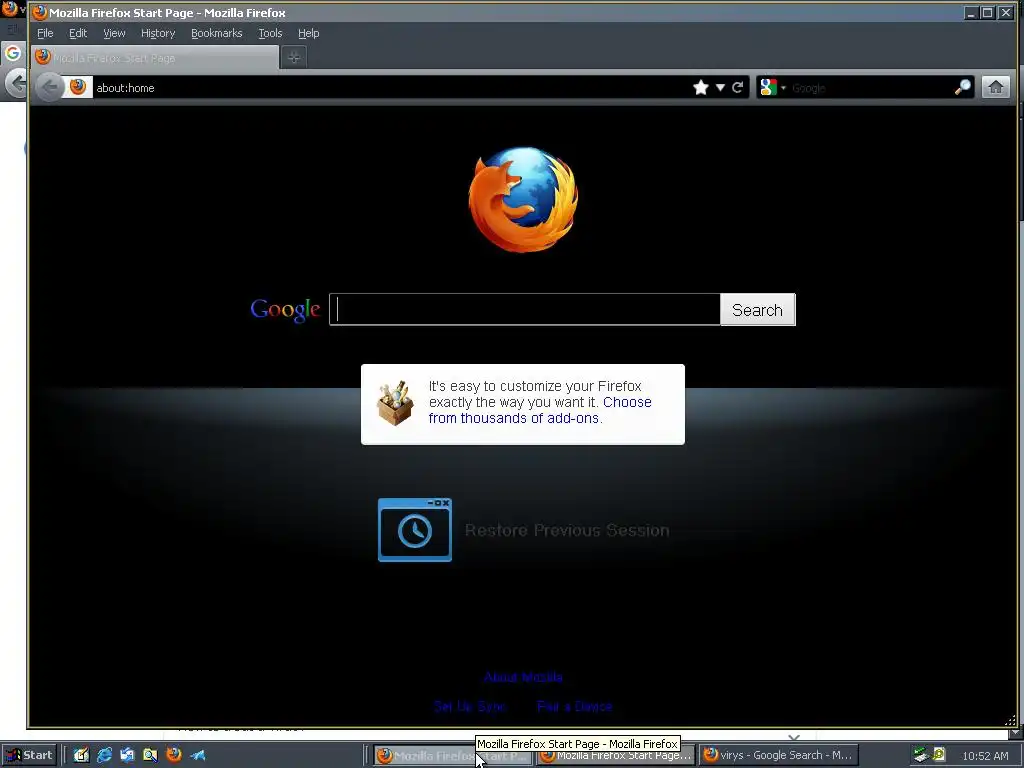Select the Mozilla Firefox Start Page tab
Screen dimensions: 1024x768
155,57
